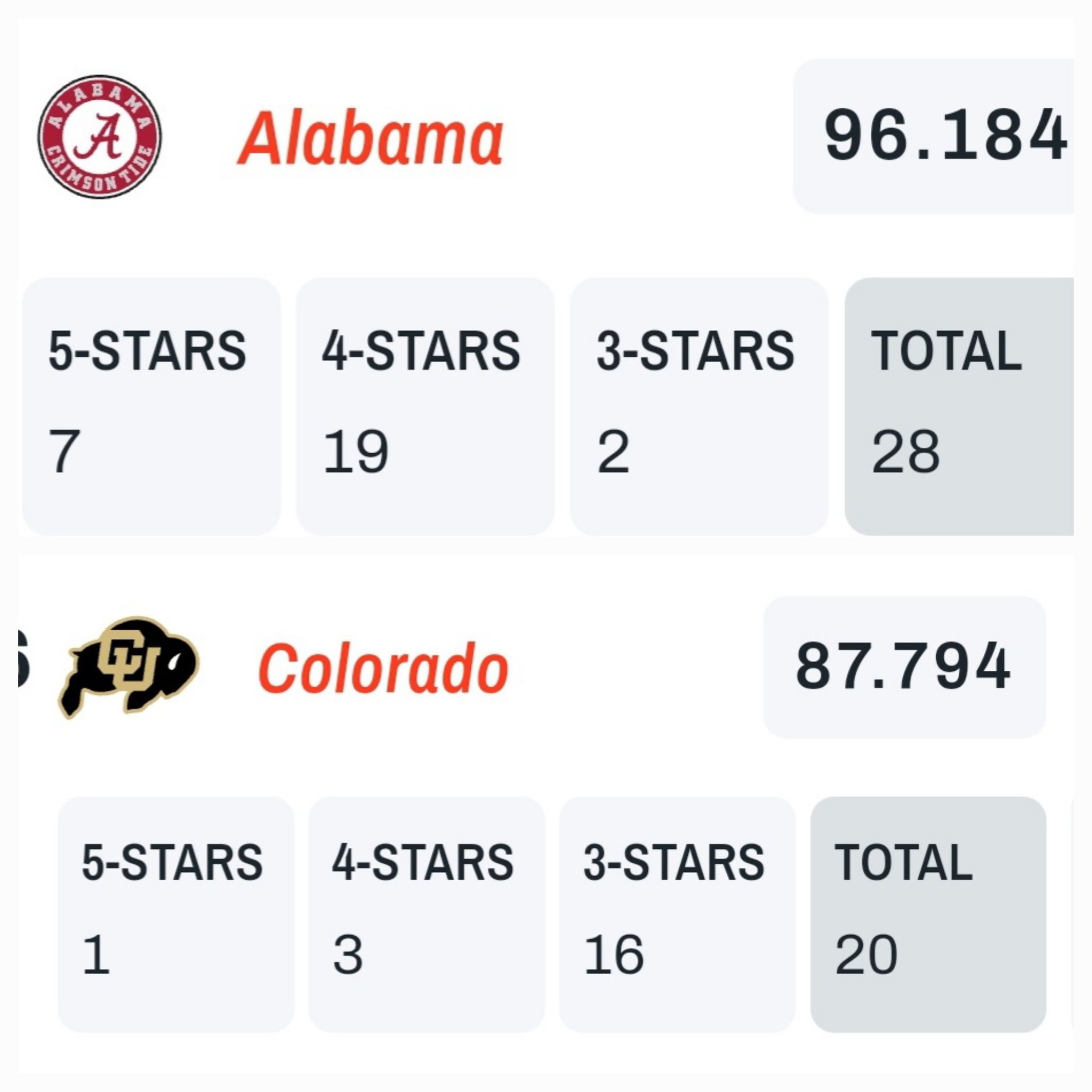Select Colorado's 87.794 score badge

click(x=904, y=667)
